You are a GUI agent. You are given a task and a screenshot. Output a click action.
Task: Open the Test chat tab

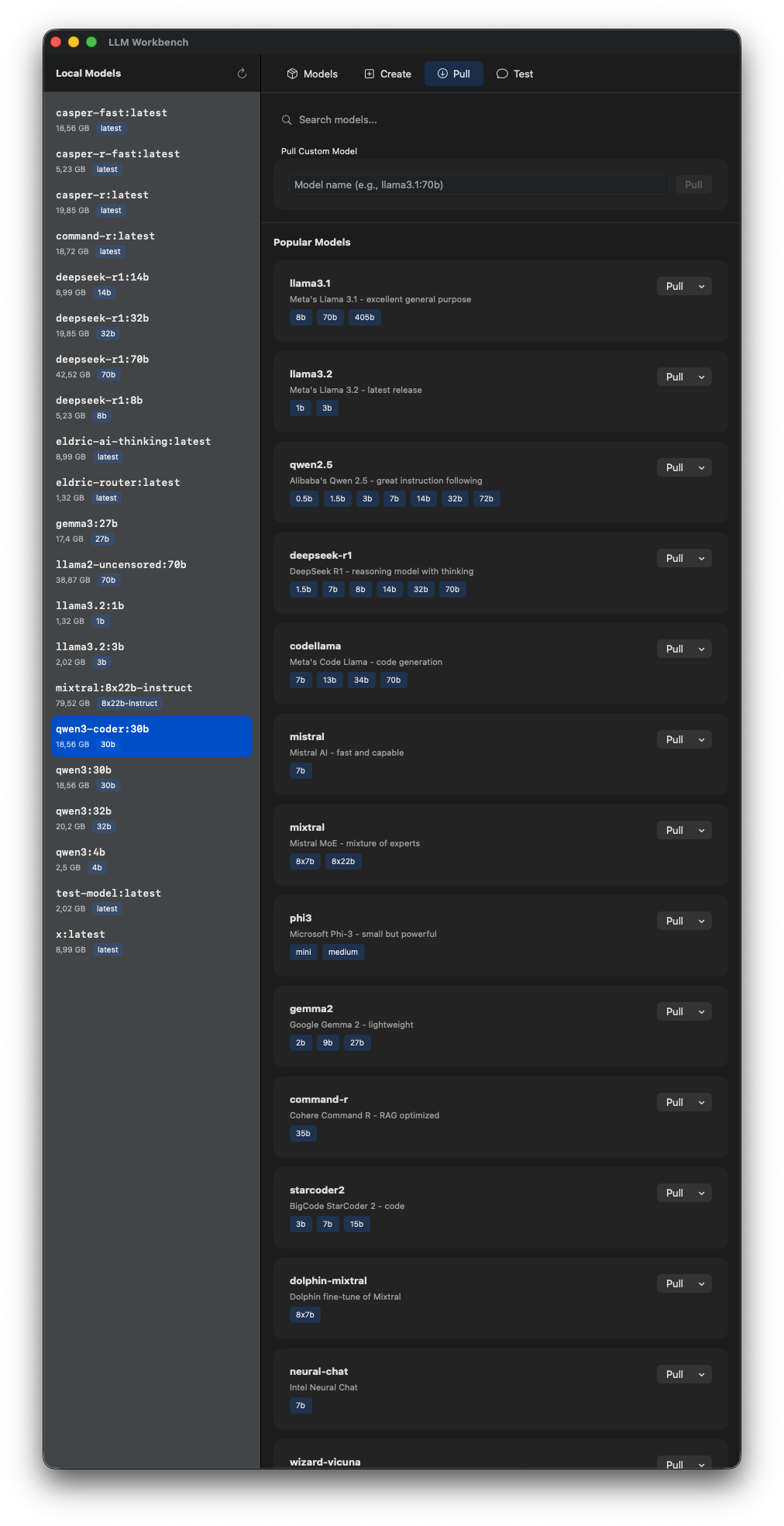(514, 74)
